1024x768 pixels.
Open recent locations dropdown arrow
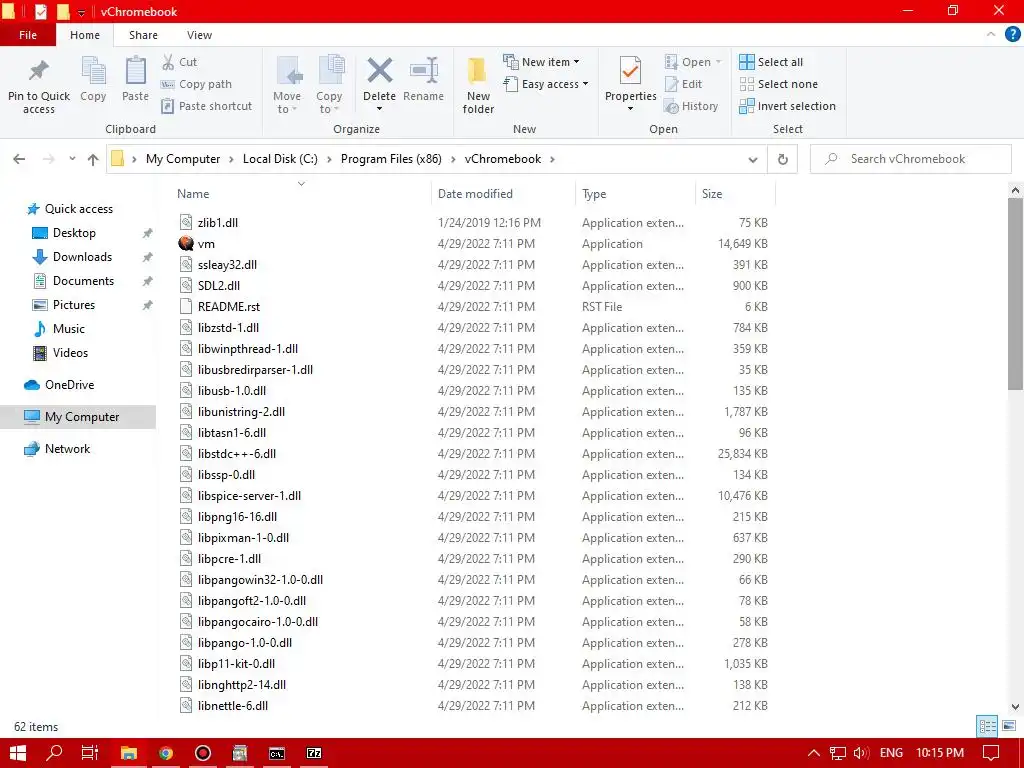coord(72,159)
